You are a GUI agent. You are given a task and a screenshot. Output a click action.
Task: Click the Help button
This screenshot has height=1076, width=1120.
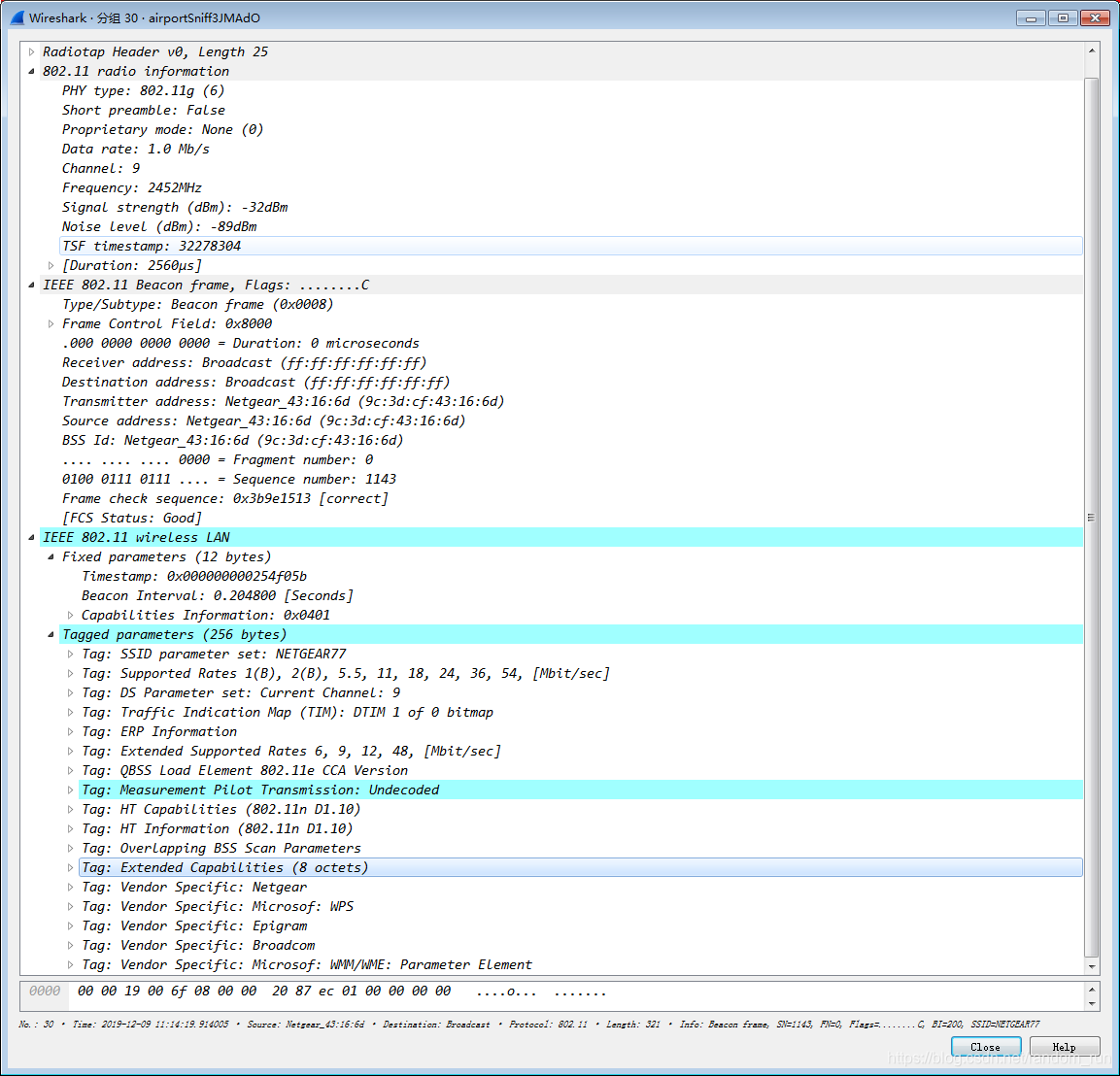(1064, 1047)
